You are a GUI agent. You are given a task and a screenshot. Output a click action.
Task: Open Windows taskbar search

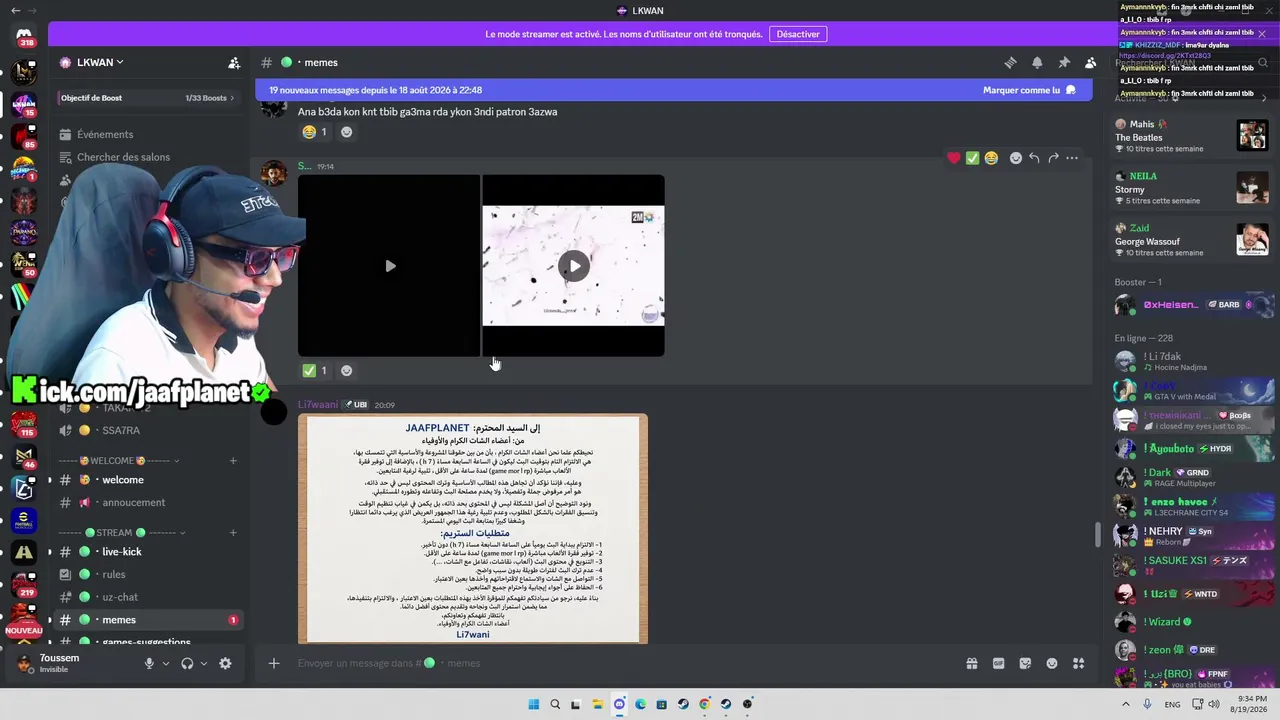pos(554,704)
